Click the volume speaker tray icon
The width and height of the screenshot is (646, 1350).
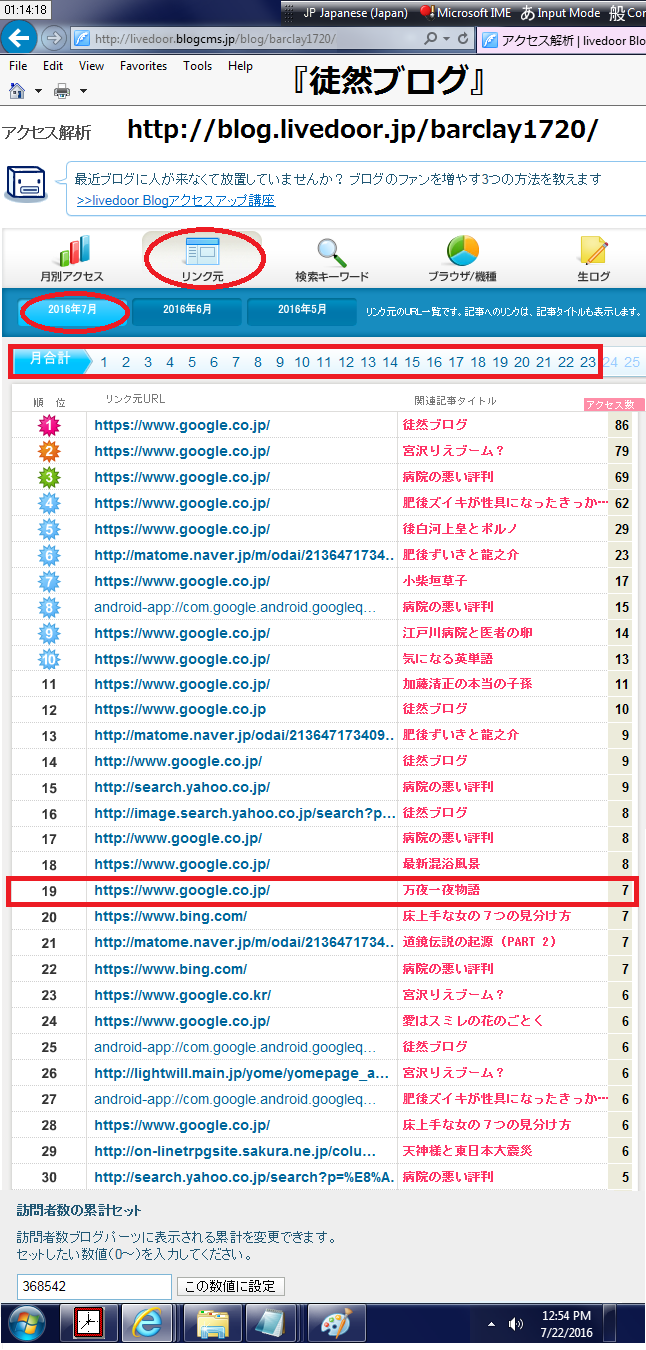point(516,1324)
